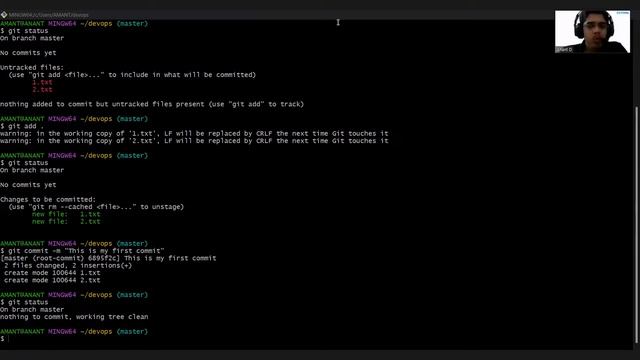Click the terminal vertical scrollbar thumb
Image resolution: width=640 pixels, height=360 pixels.
click(636, 224)
